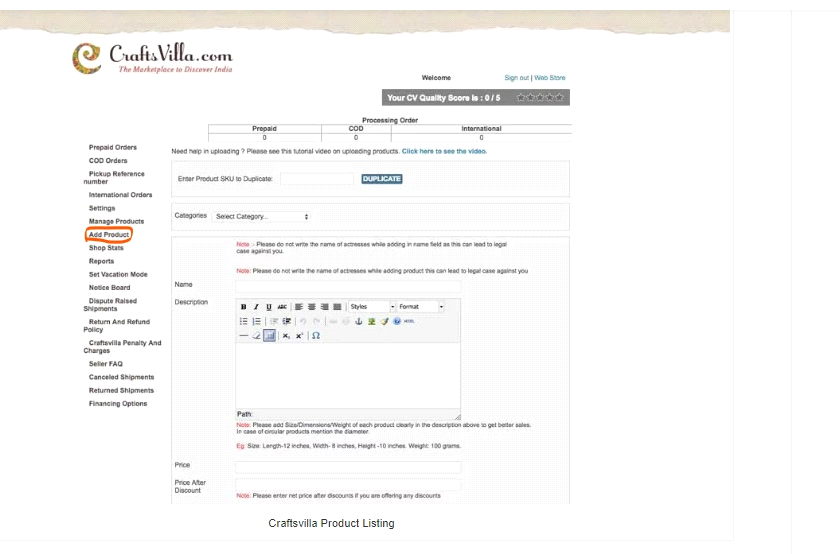
Task: Open the Web Store link
Action: click(550, 78)
